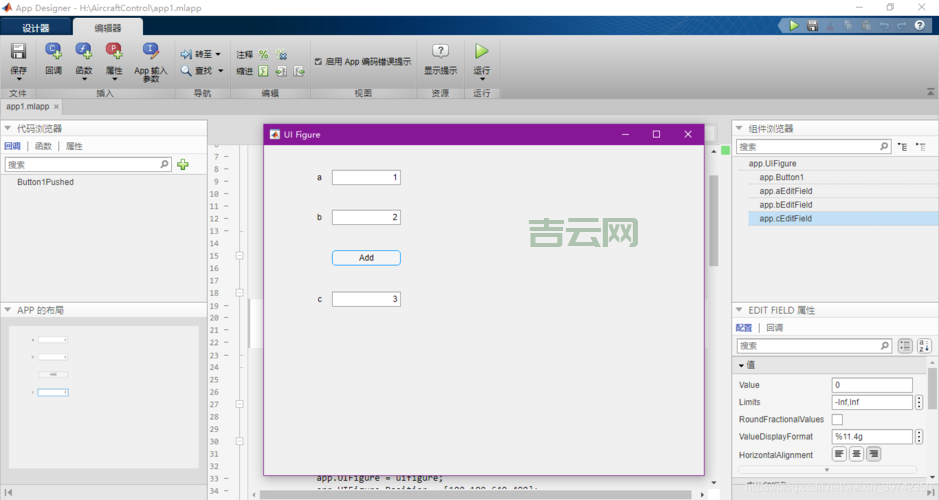Click the comment percent icon

263,54
